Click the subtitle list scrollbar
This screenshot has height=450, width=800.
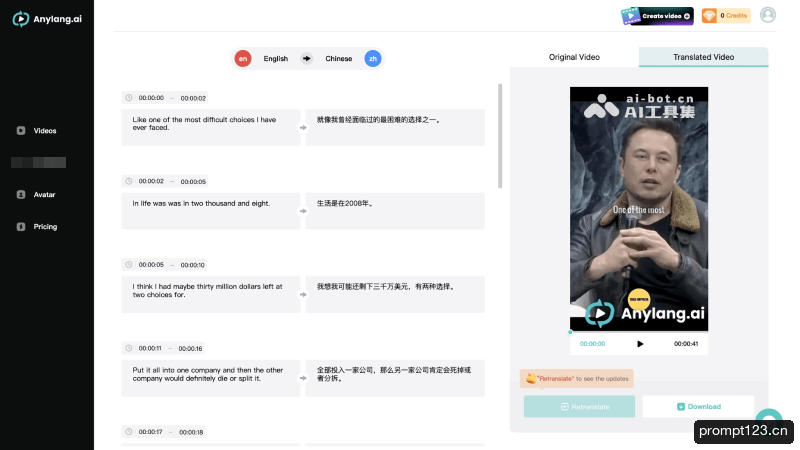tap(500, 136)
